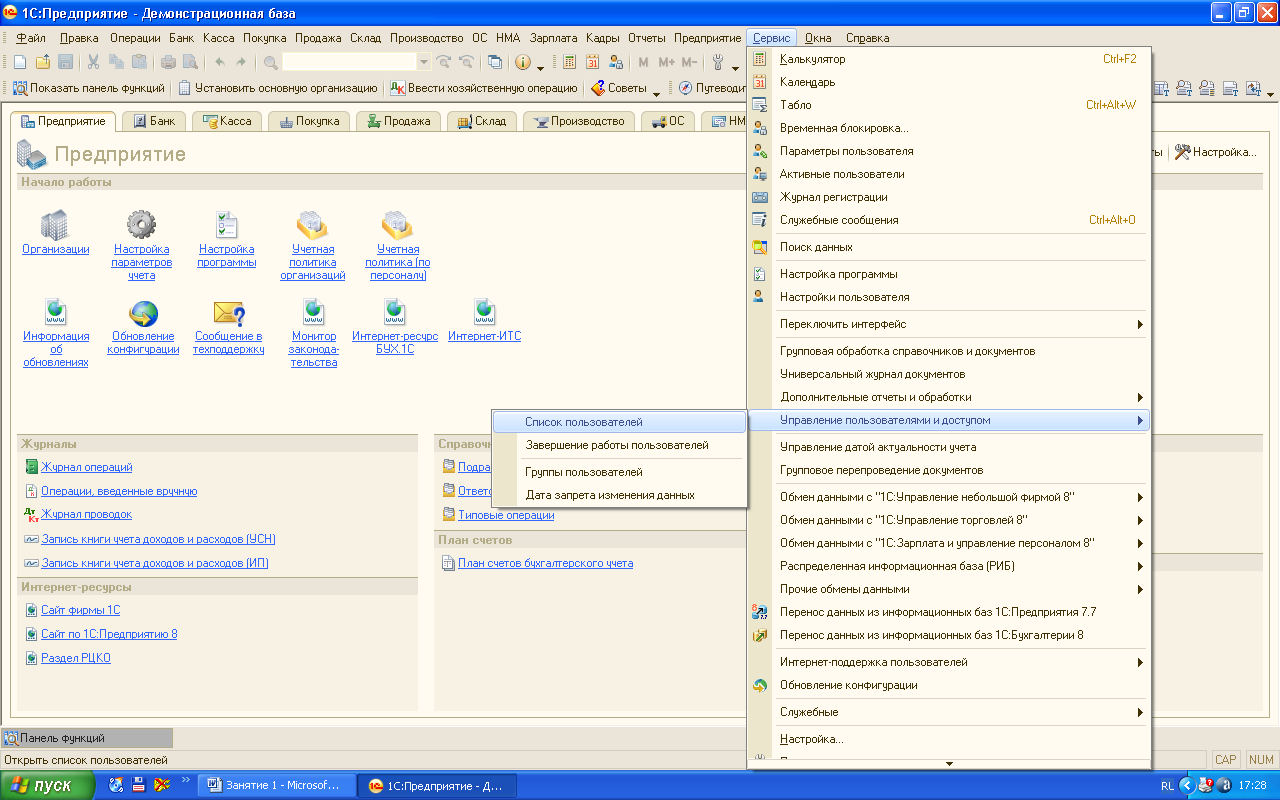The width and height of the screenshot is (1280, 800).
Task: Expand Распределенная информационная база (РИБ) submenu
Action: pos(950,566)
